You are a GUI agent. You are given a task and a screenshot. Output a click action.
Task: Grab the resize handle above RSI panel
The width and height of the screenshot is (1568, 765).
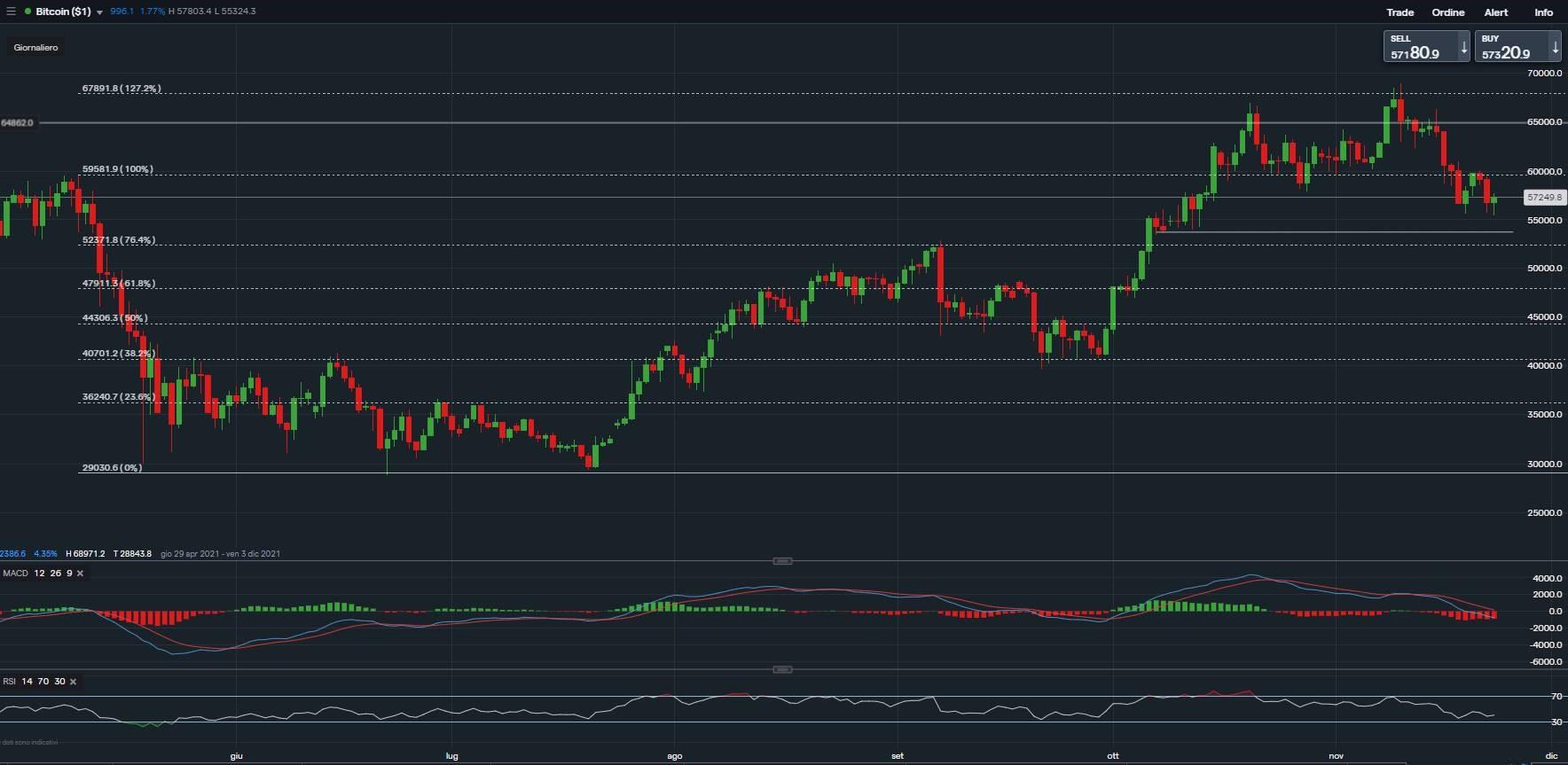point(782,670)
